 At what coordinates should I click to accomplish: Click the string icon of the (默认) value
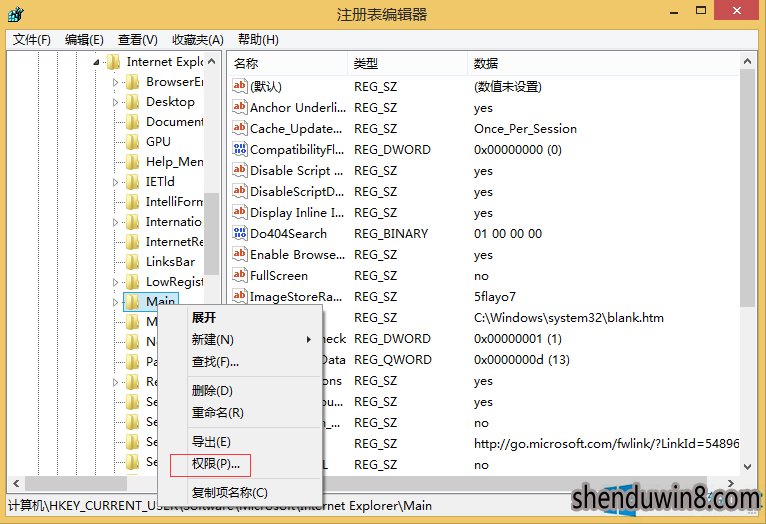[240, 86]
